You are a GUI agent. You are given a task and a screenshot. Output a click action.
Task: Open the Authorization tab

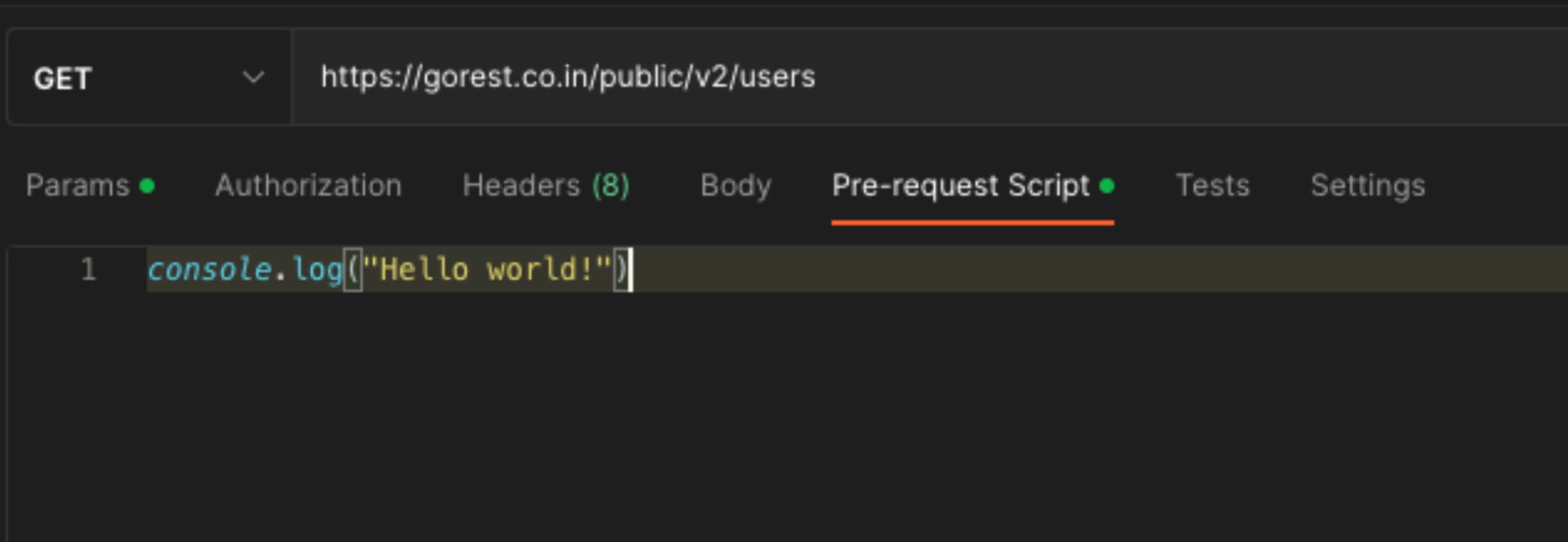point(308,186)
